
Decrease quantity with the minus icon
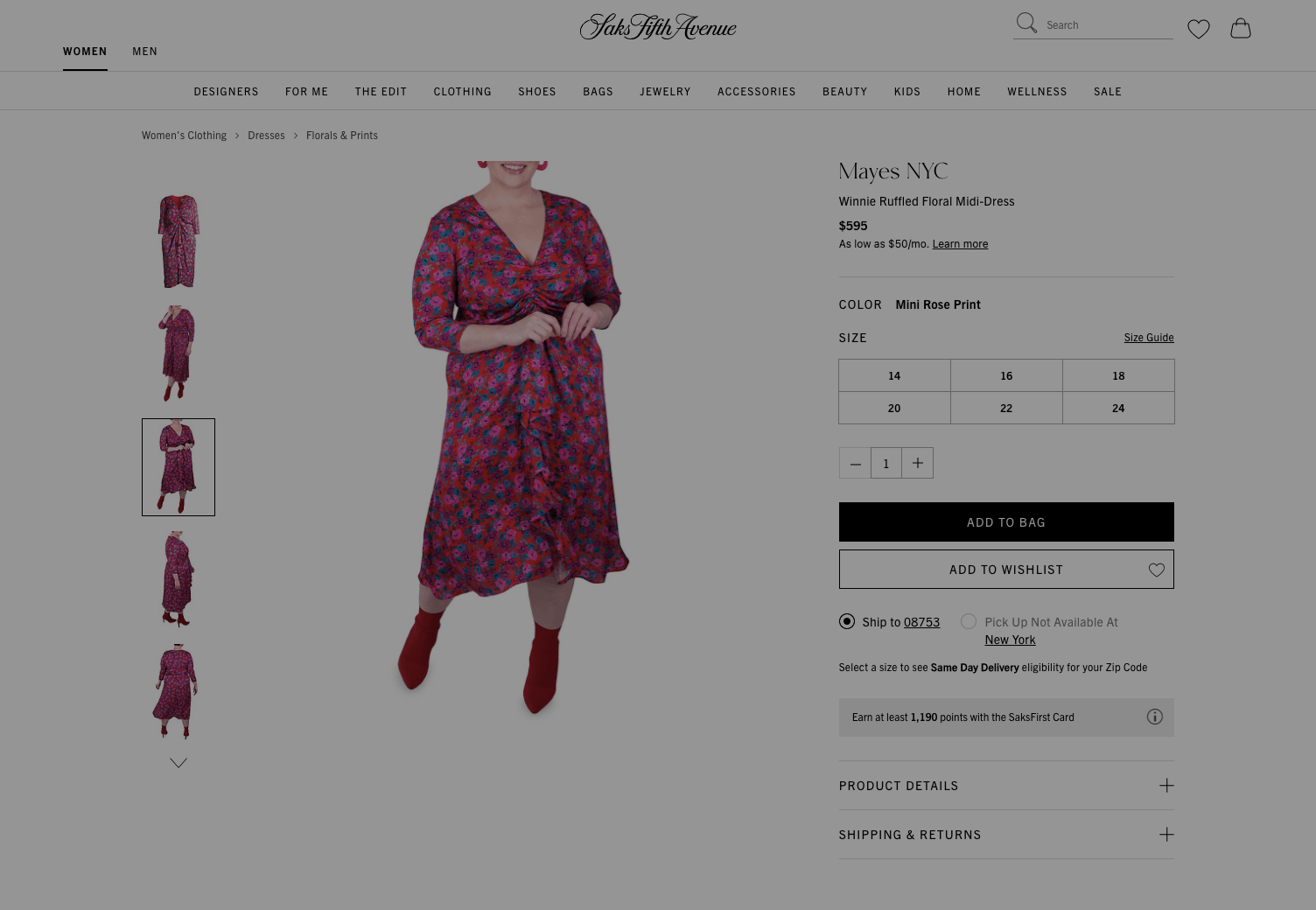coord(855,463)
